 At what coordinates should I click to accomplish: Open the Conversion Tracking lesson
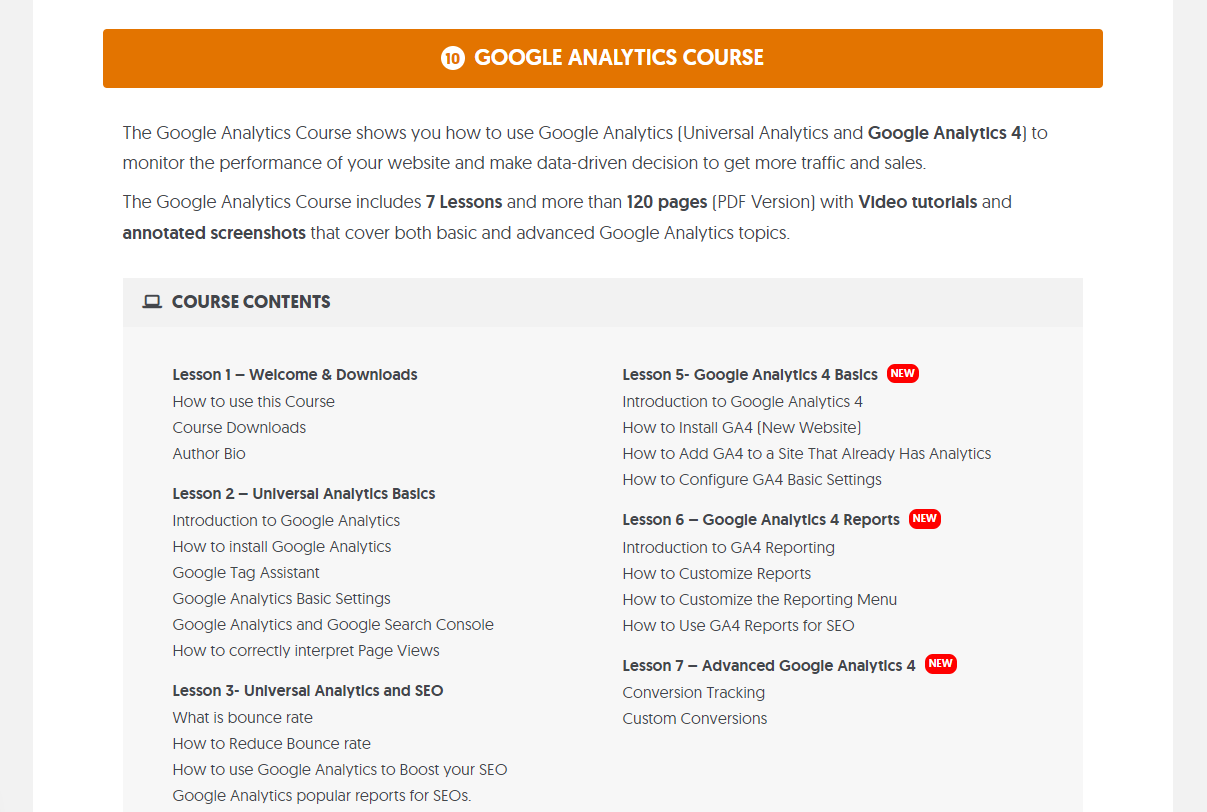click(x=693, y=692)
